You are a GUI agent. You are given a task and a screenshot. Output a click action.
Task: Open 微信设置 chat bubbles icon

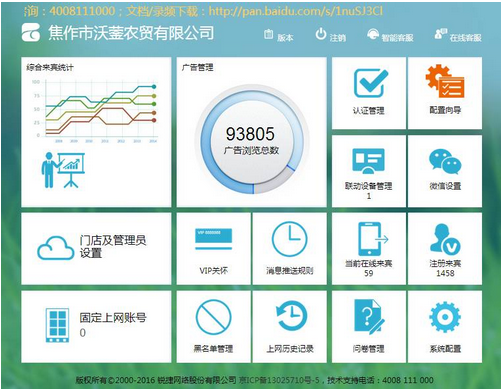(445, 161)
